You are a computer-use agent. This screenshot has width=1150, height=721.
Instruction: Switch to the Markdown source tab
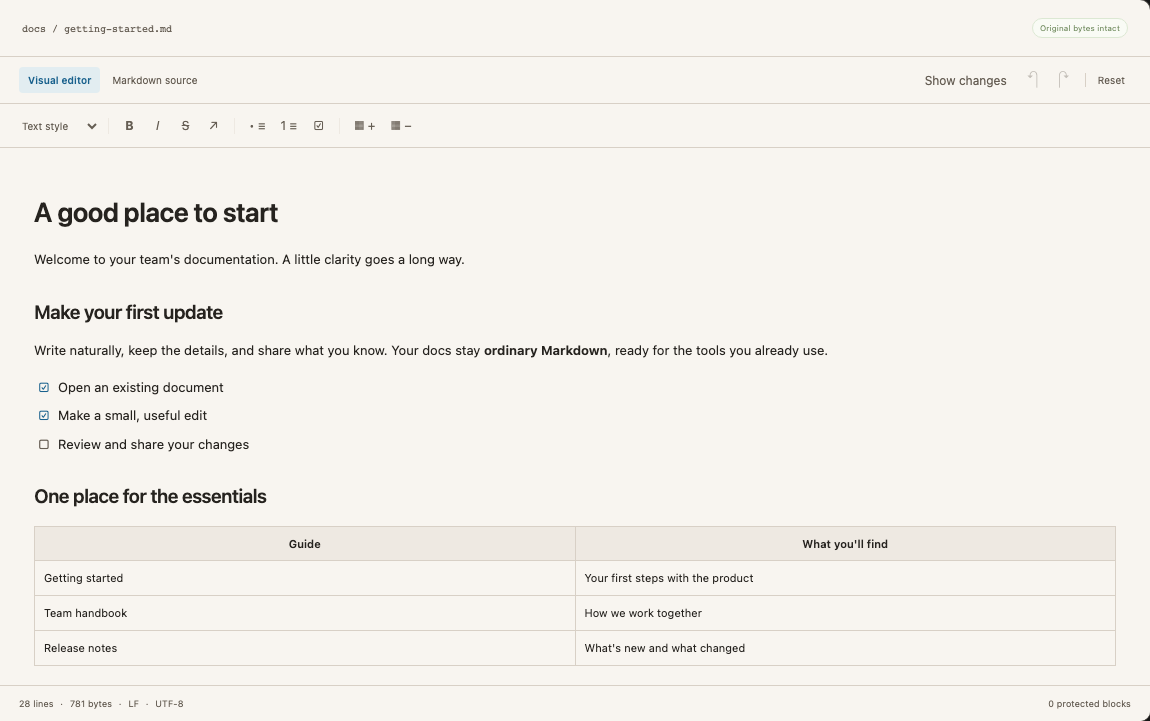click(155, 81)
